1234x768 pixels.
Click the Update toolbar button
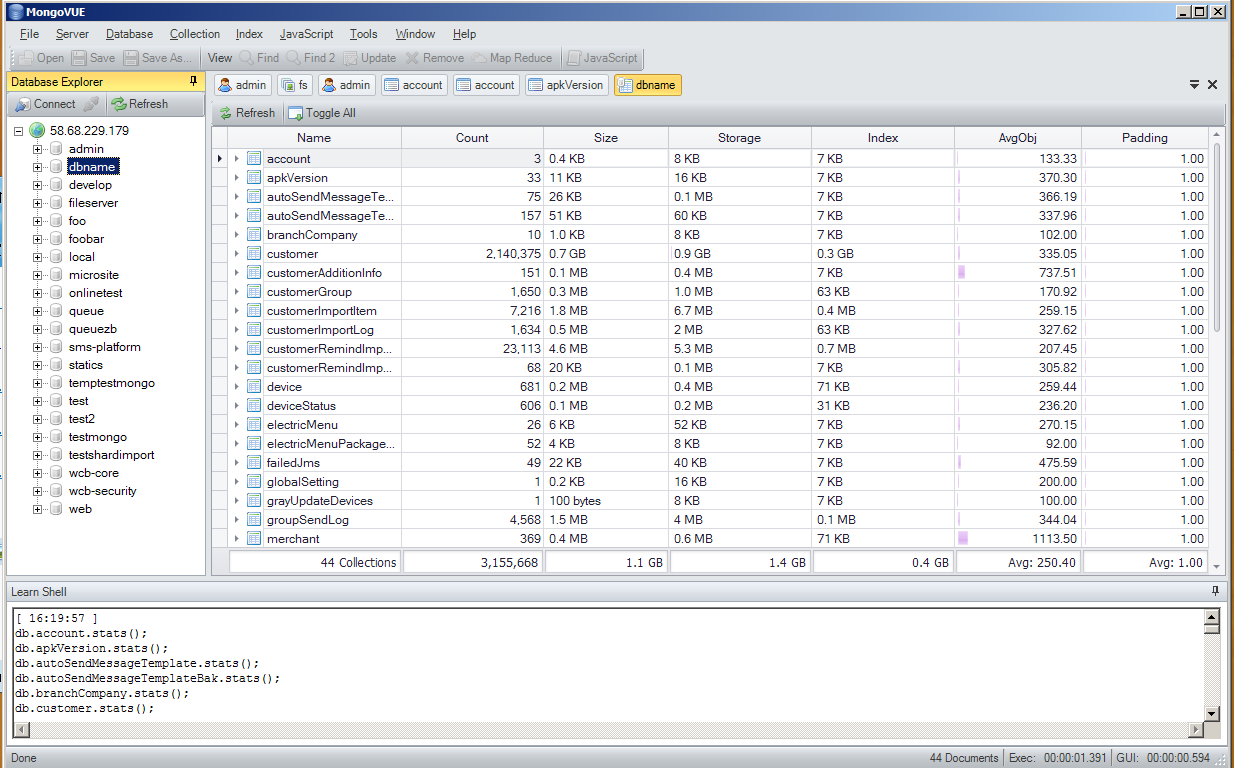pos(369,58)
